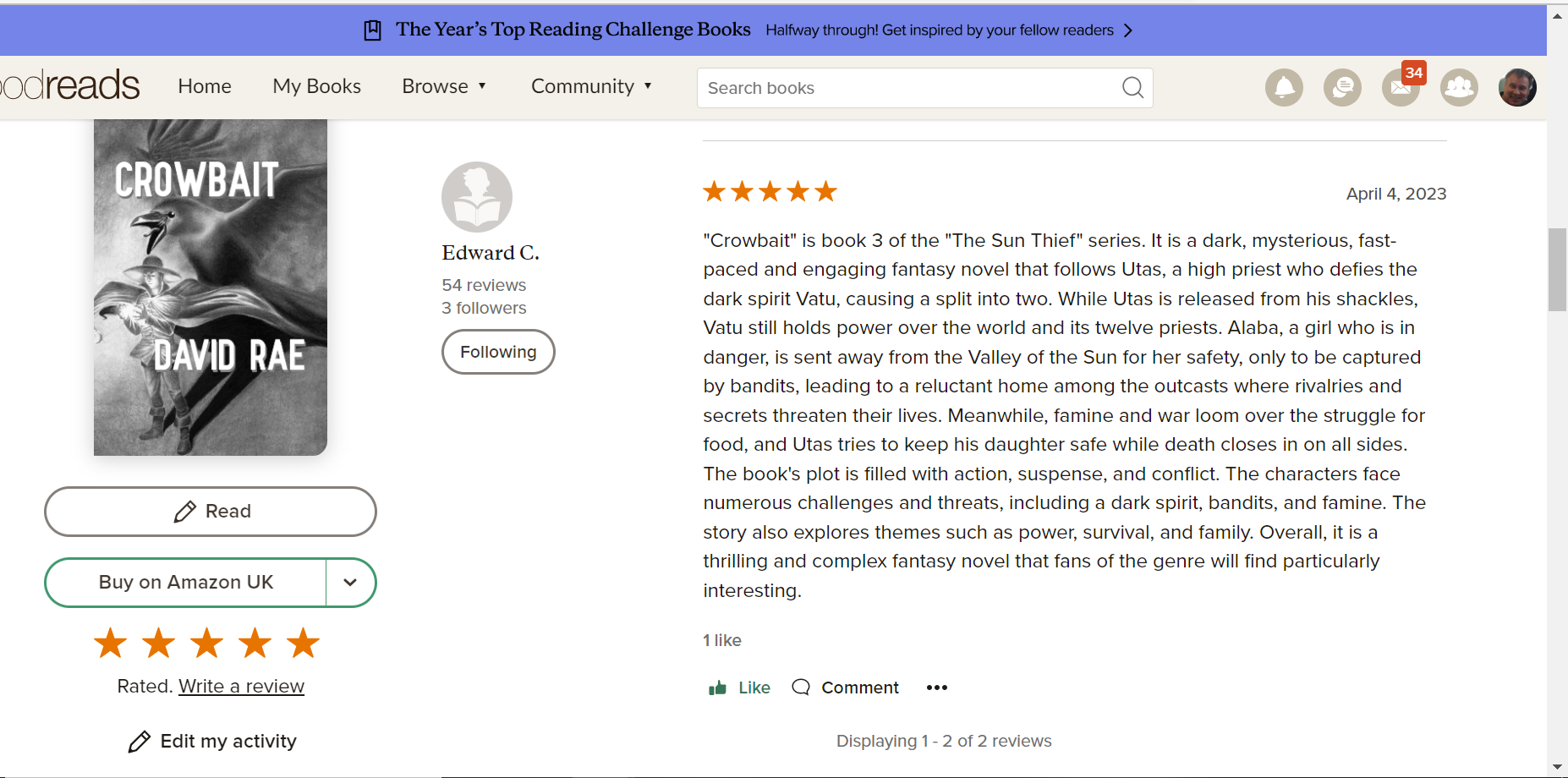This screenshot has width=1568, height=778.
Task: Click the profile avatar photo
Action: click(x=1517, y=87)
